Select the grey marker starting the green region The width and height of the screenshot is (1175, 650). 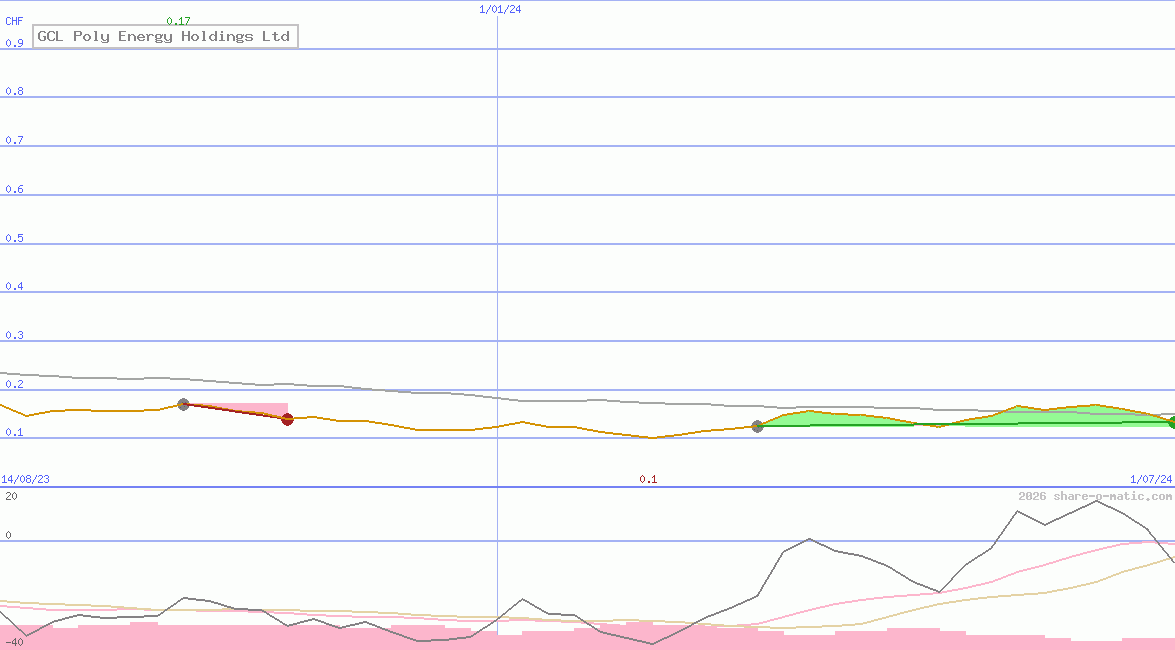tap(758, 427)
